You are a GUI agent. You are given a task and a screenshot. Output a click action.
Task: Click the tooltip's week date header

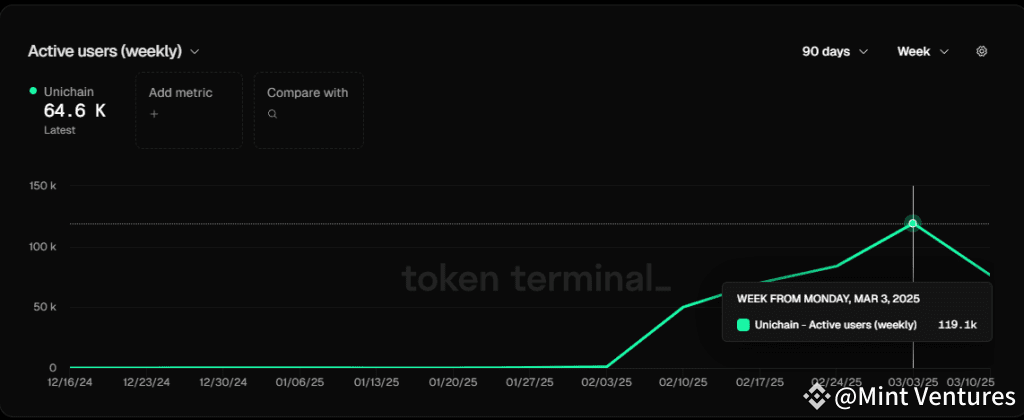(828, 298)
